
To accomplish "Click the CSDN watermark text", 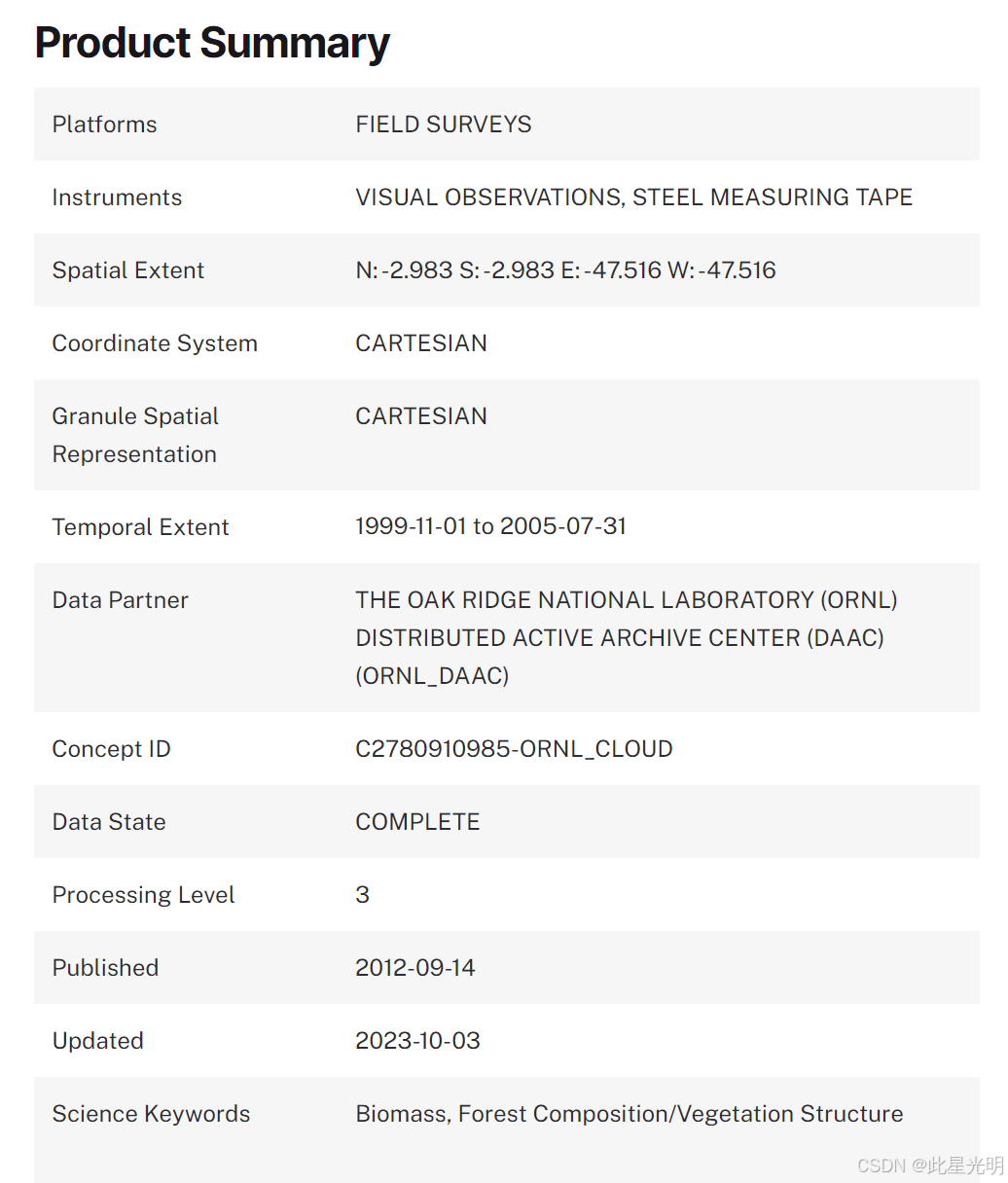I will (x=929, y=1165).
